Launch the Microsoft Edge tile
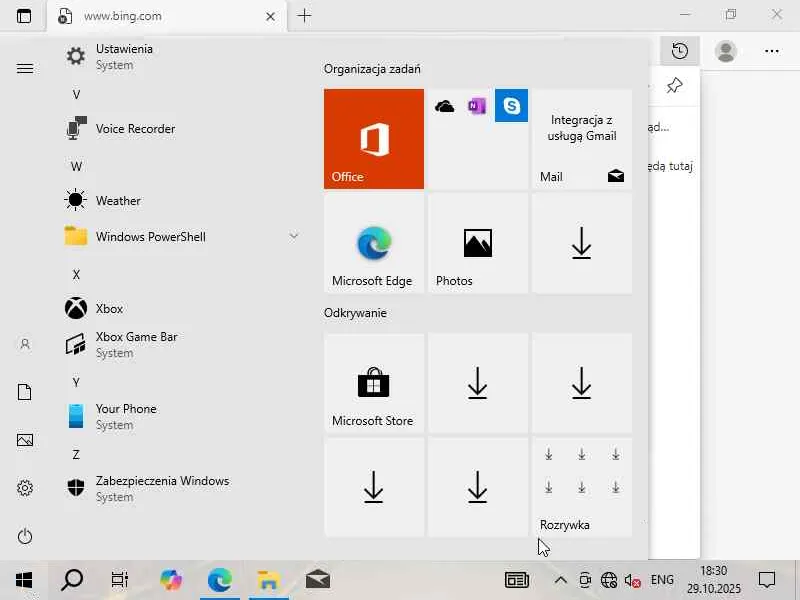 (373, 243)
